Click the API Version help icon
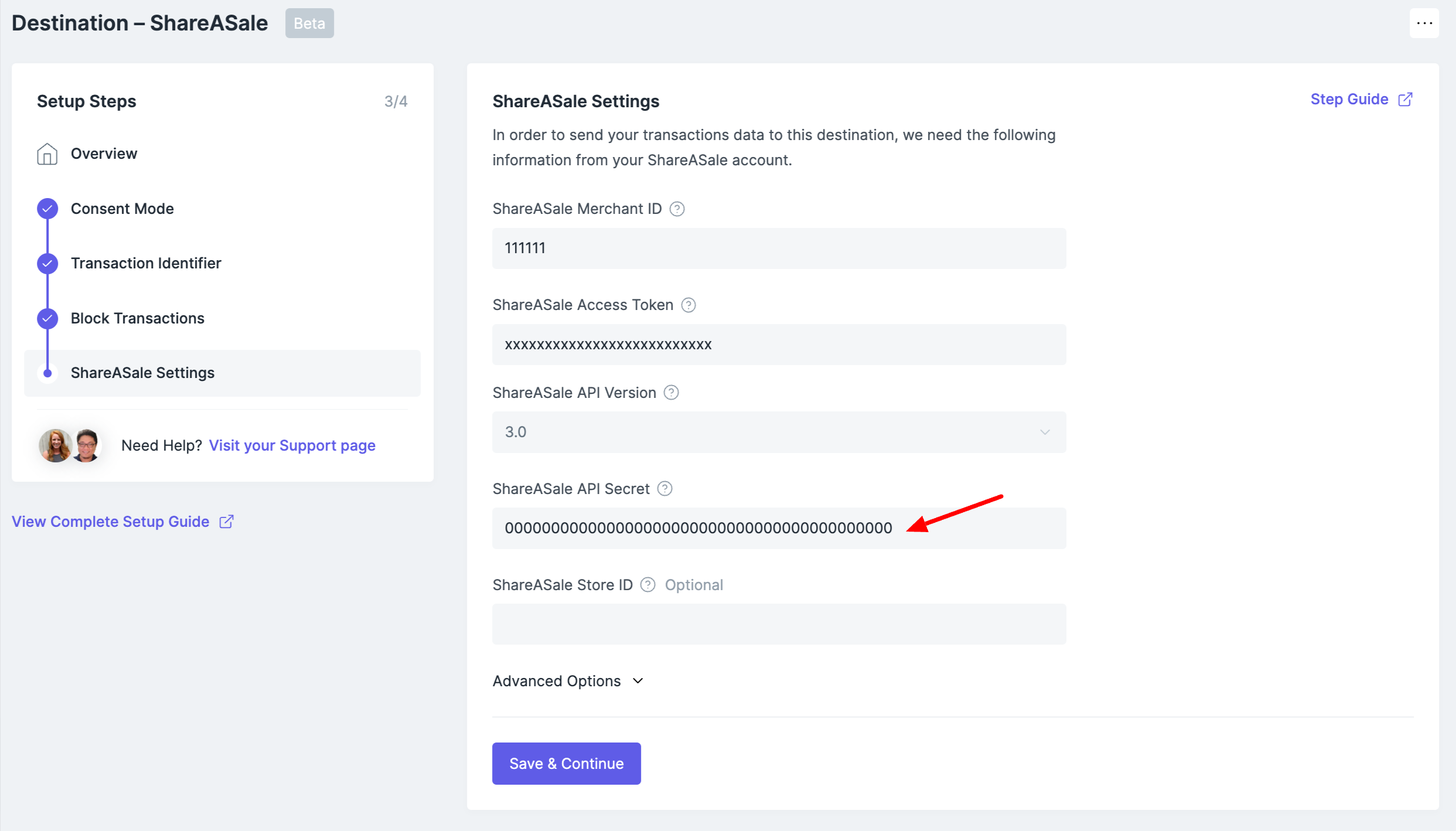The width and height of the screenshot is (1456, 831). (x=671, y=393)
